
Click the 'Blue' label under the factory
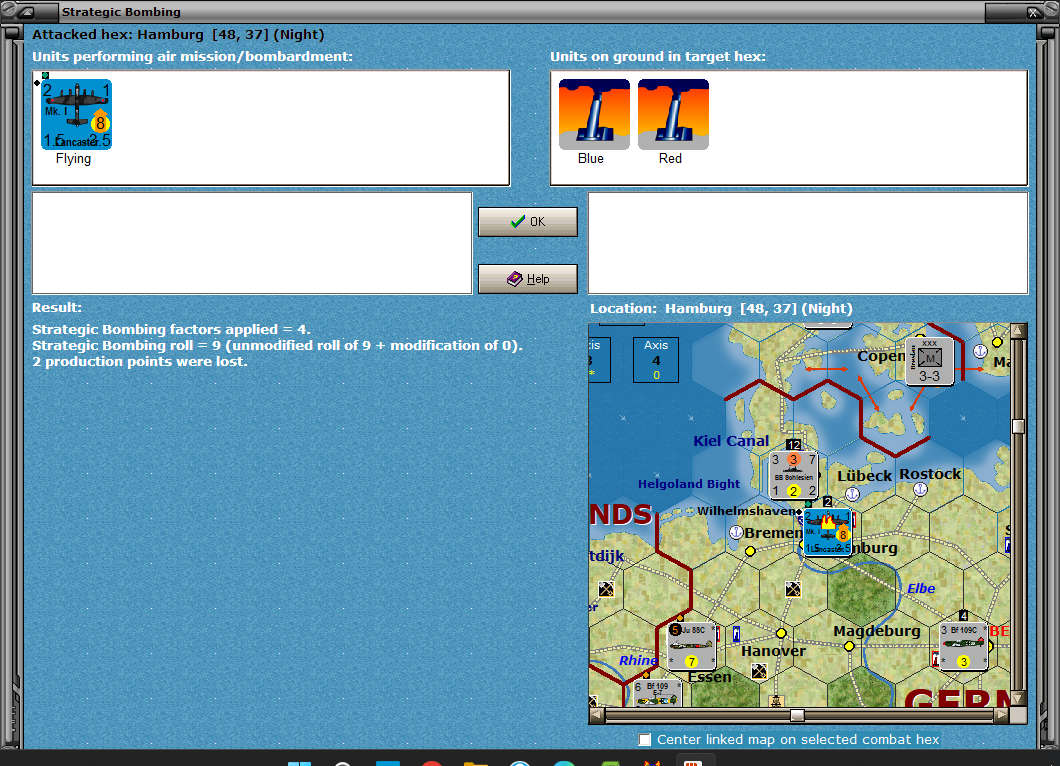pyautogui.click(x=591, y=158)
